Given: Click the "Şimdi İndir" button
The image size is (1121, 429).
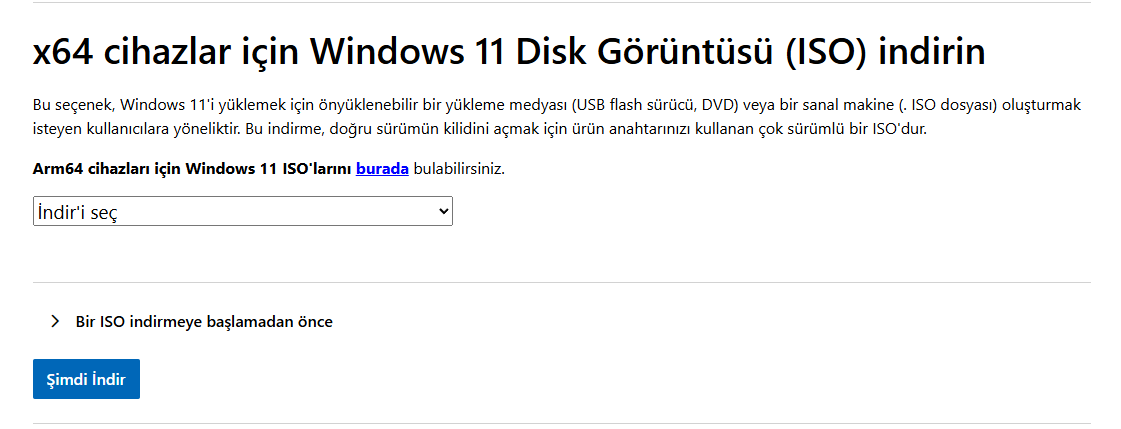Looking at the screenshot, I should click(x=86, y=379).
